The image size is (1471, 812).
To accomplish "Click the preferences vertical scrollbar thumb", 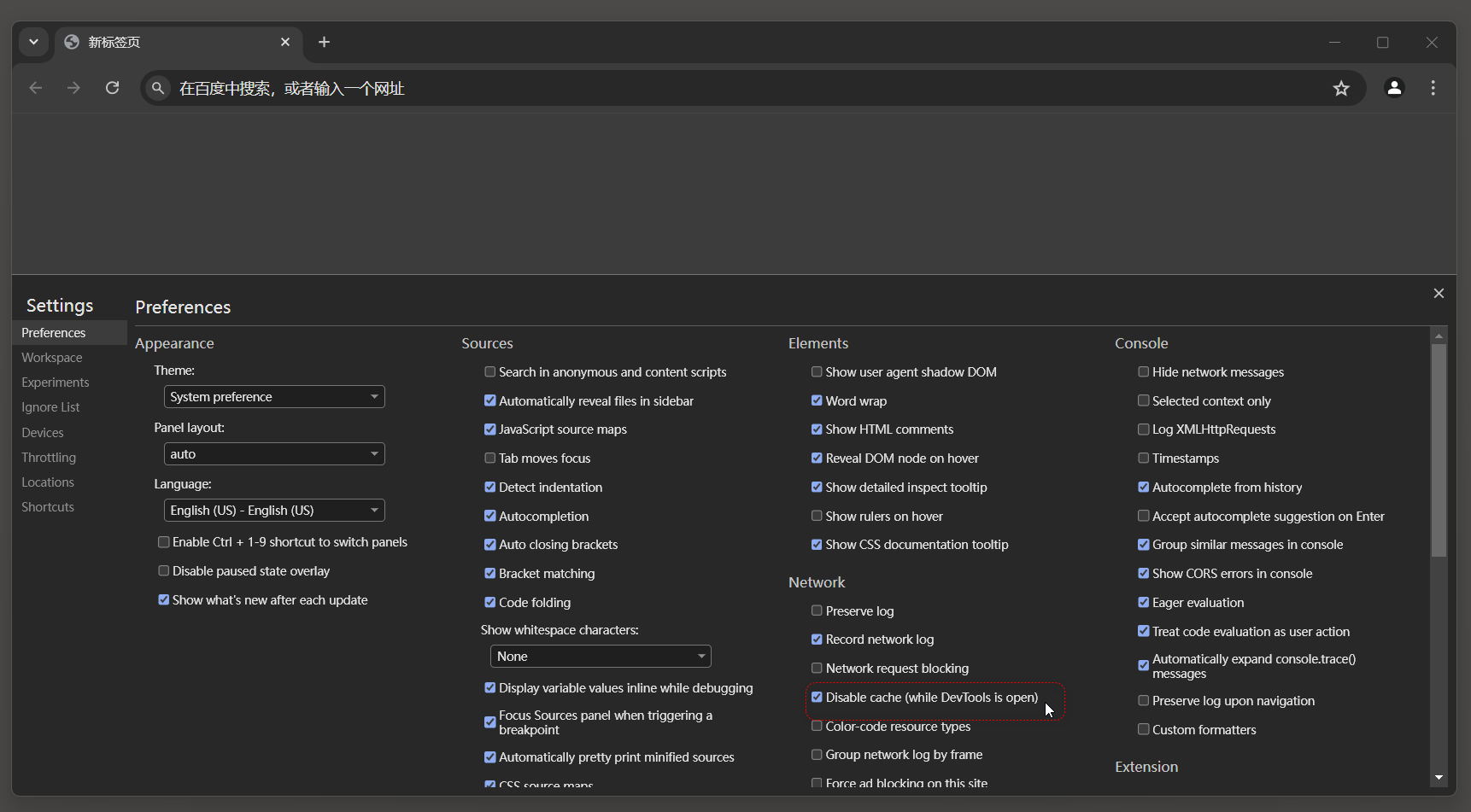I will [1439, 451].
